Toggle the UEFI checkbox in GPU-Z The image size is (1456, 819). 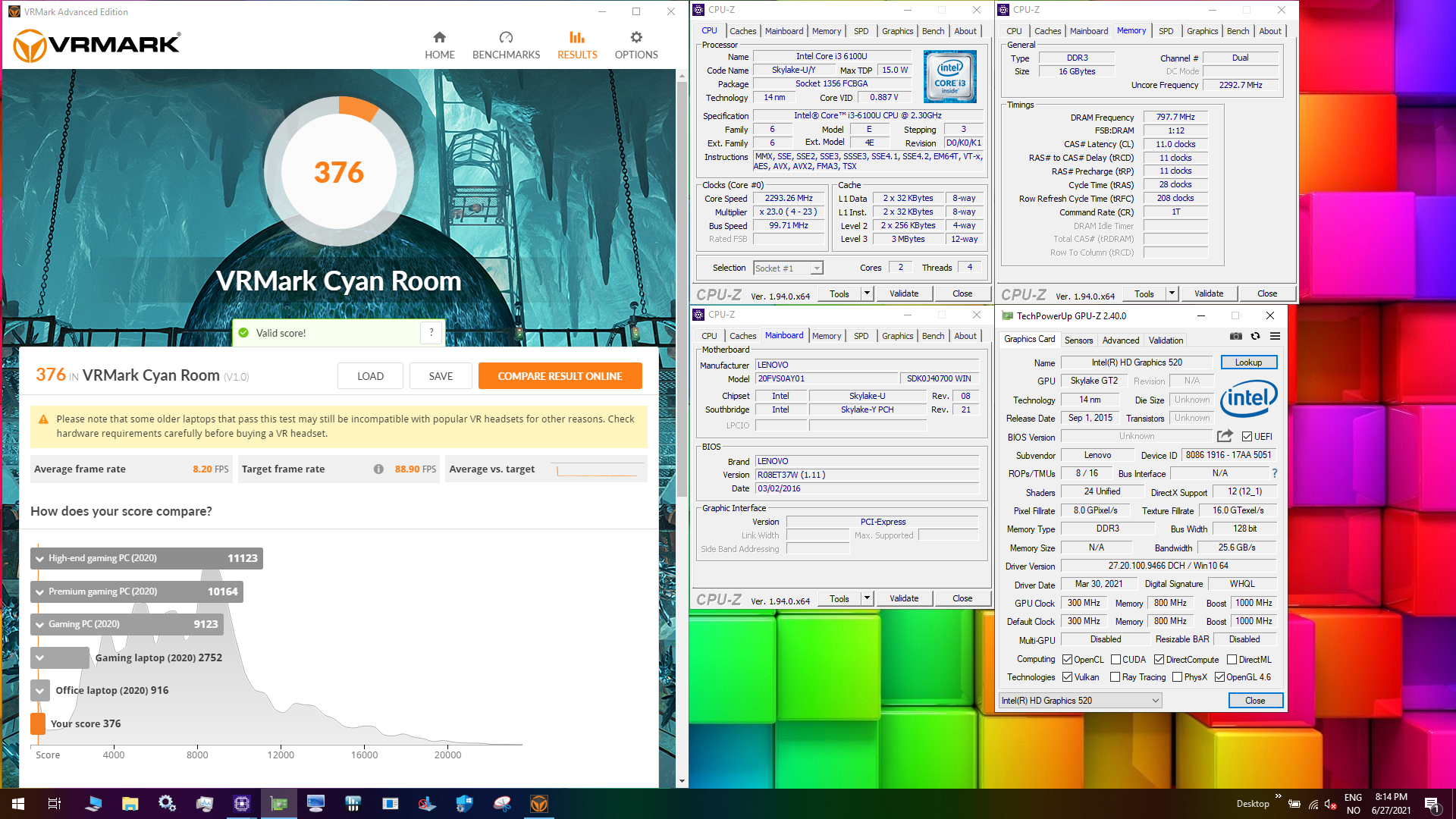click(x=1247, y=437)
